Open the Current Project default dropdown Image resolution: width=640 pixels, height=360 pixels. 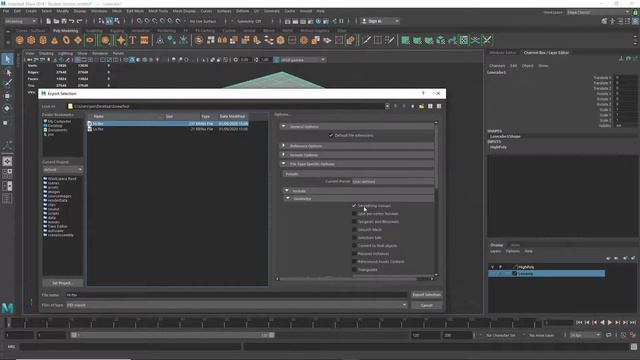pos(62,169)
